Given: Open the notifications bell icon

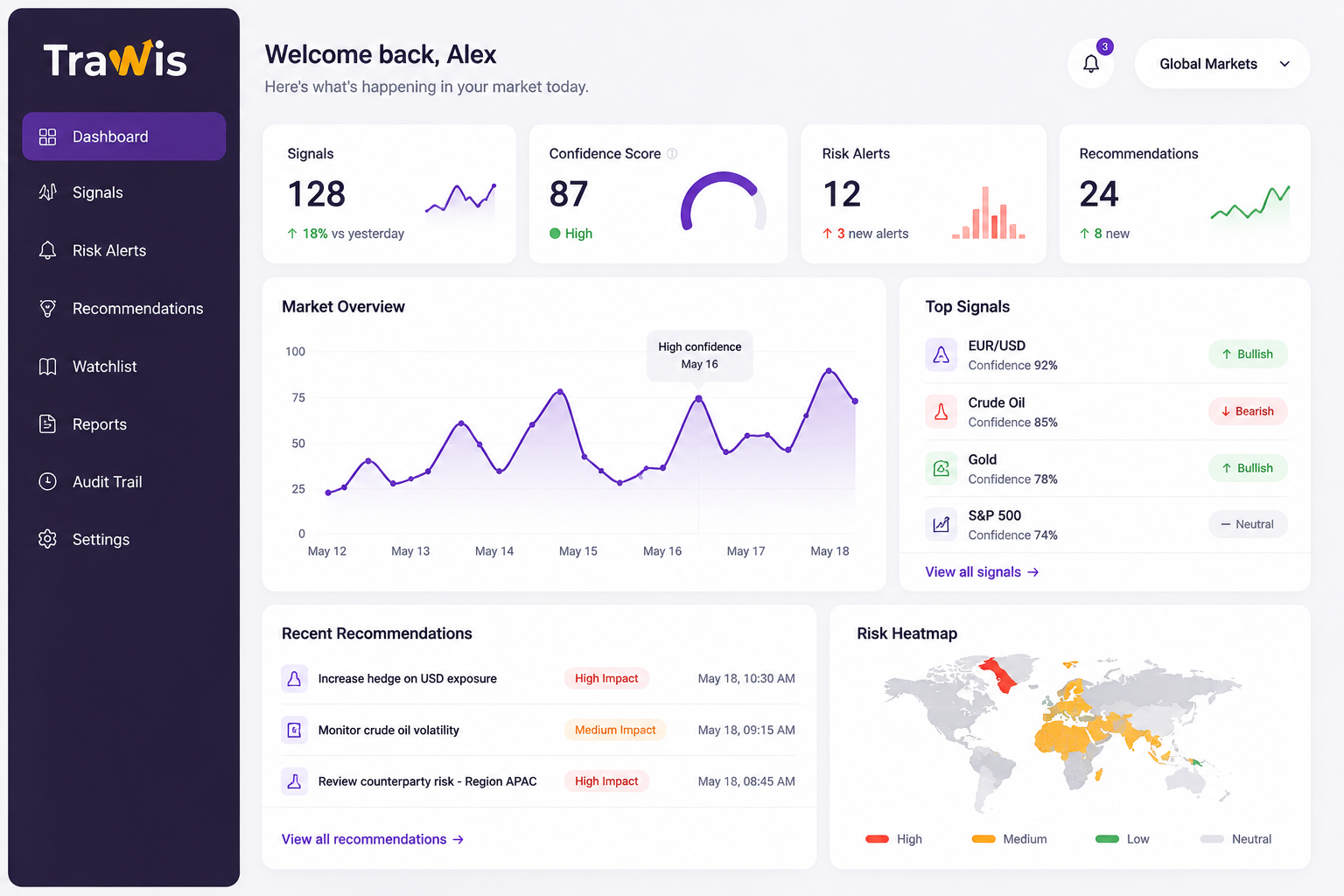Looking at the screenshot, I should tap(1090, 64).
